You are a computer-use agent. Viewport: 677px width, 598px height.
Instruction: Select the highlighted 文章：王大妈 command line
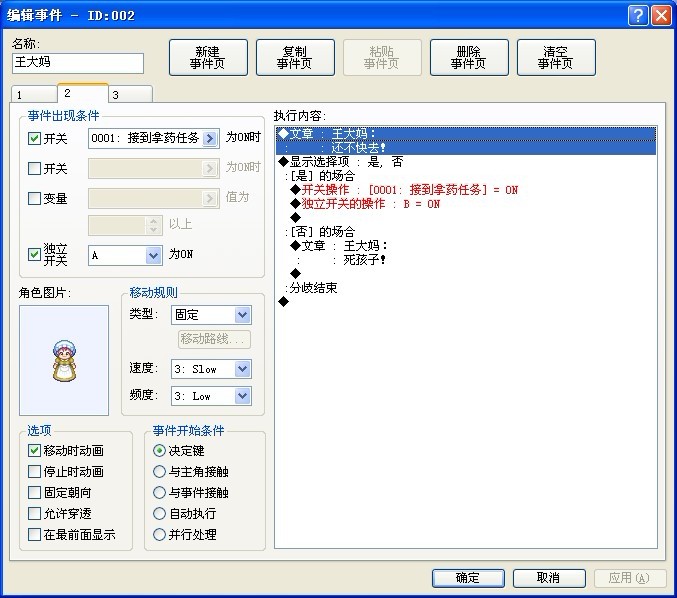coord(466,134)
